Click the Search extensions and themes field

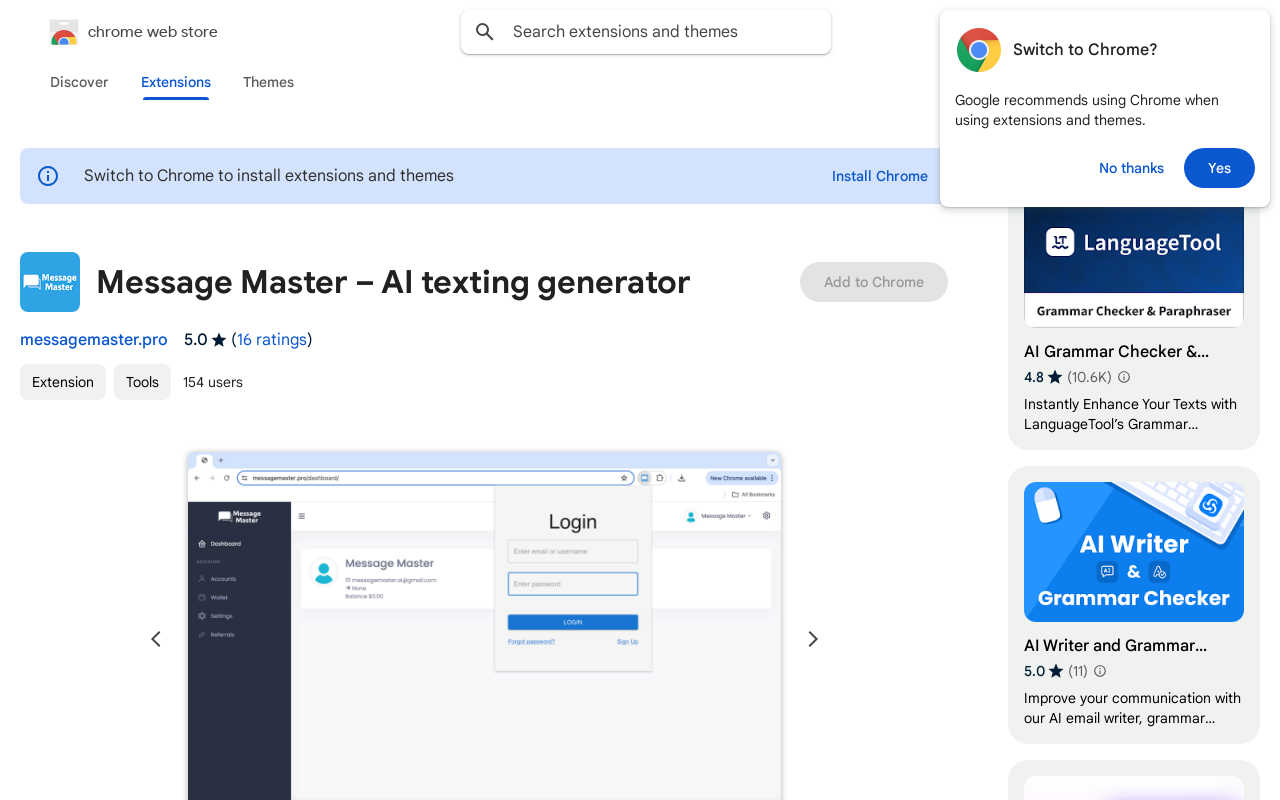660,32
